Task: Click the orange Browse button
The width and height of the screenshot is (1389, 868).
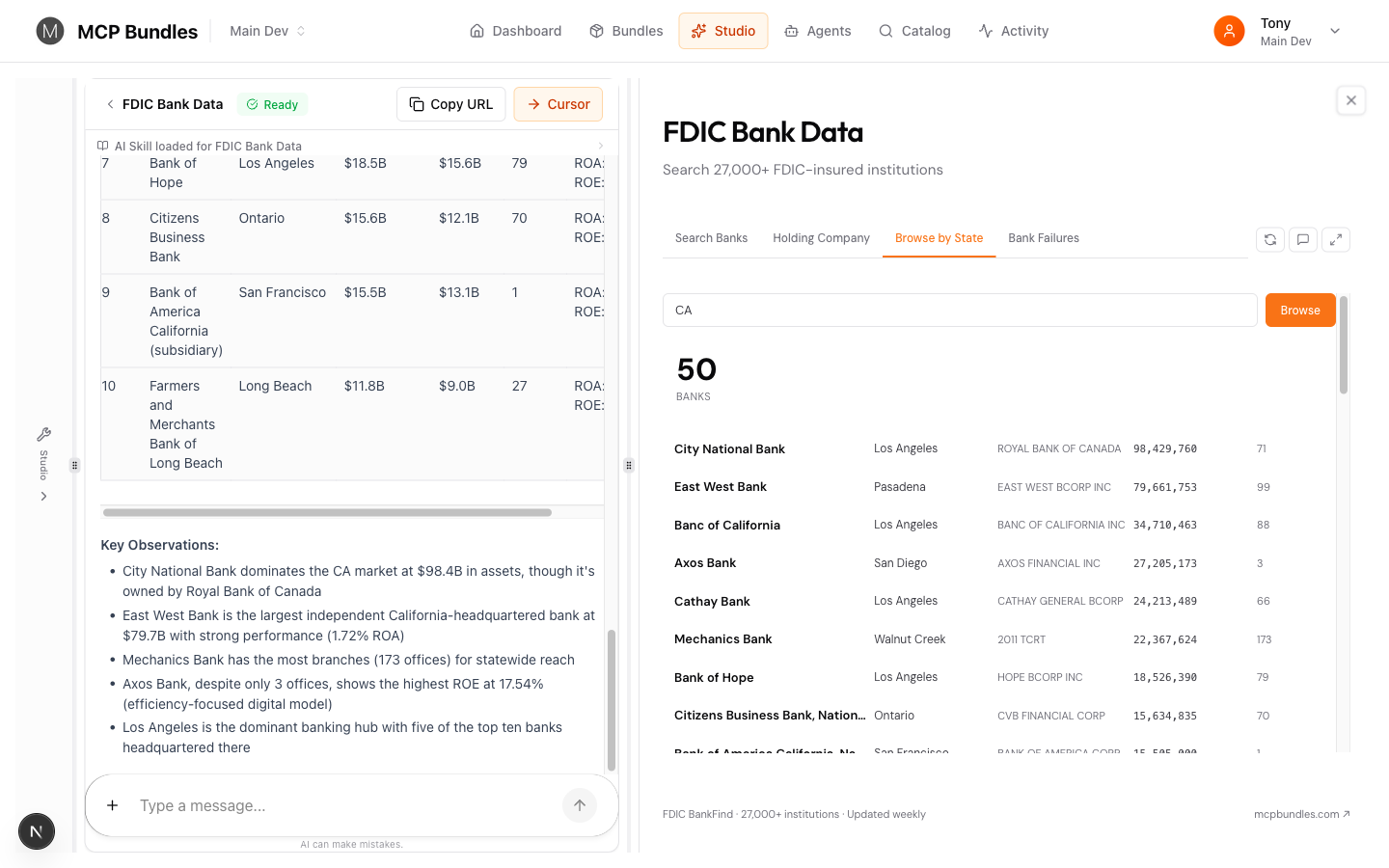Action: 1300,310
